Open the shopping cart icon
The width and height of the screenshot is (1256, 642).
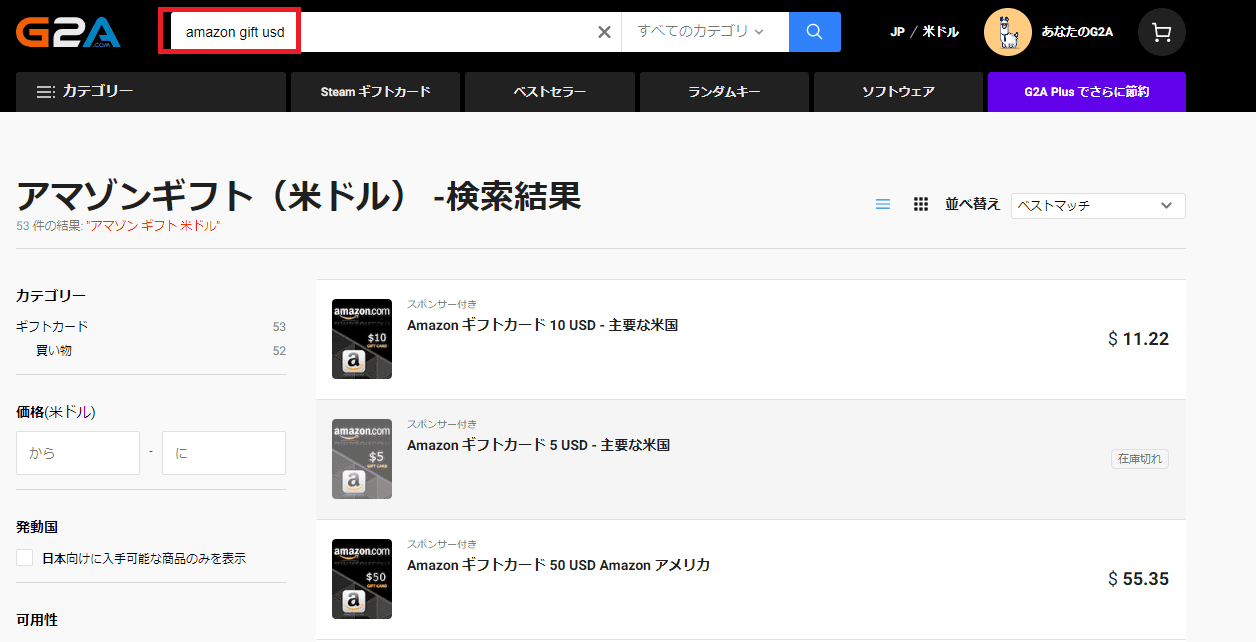click(x=1161, y=32)
